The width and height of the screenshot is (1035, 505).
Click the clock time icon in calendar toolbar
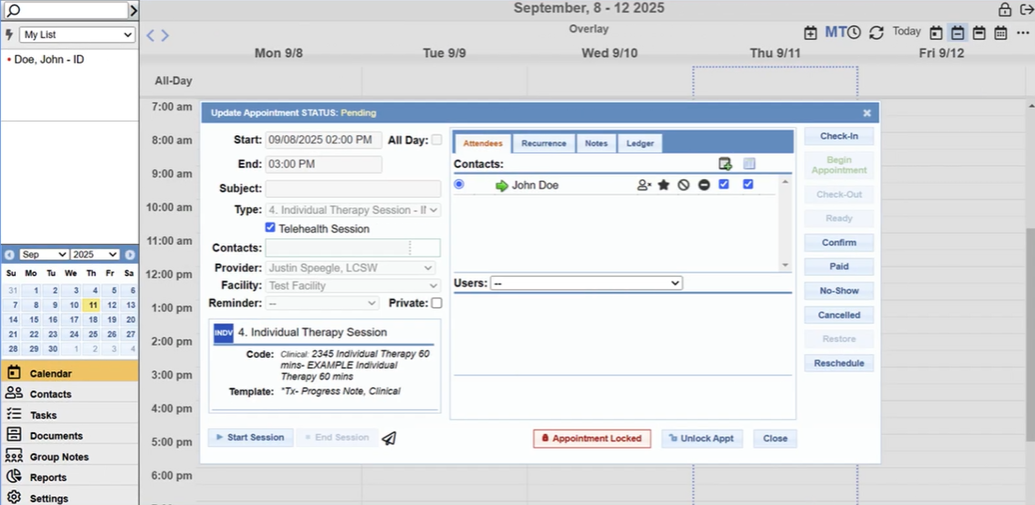854,32
